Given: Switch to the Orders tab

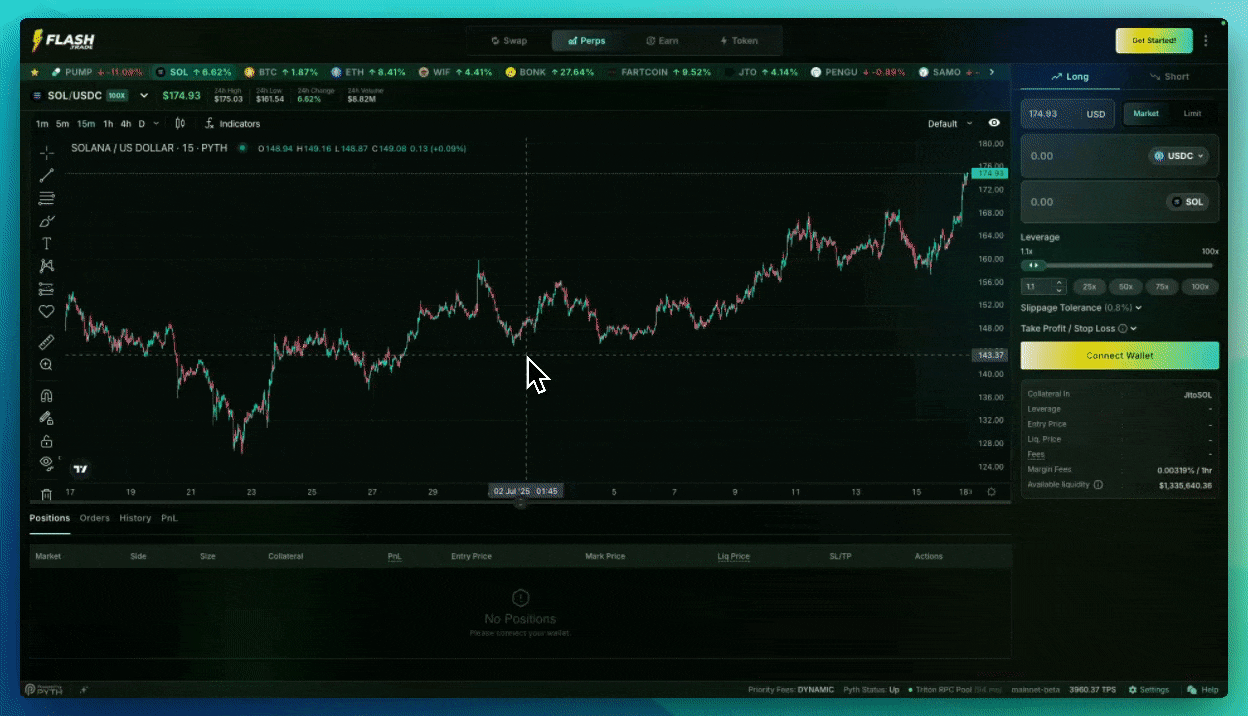Looking at the screenshot, I should [x=95, y=518].
